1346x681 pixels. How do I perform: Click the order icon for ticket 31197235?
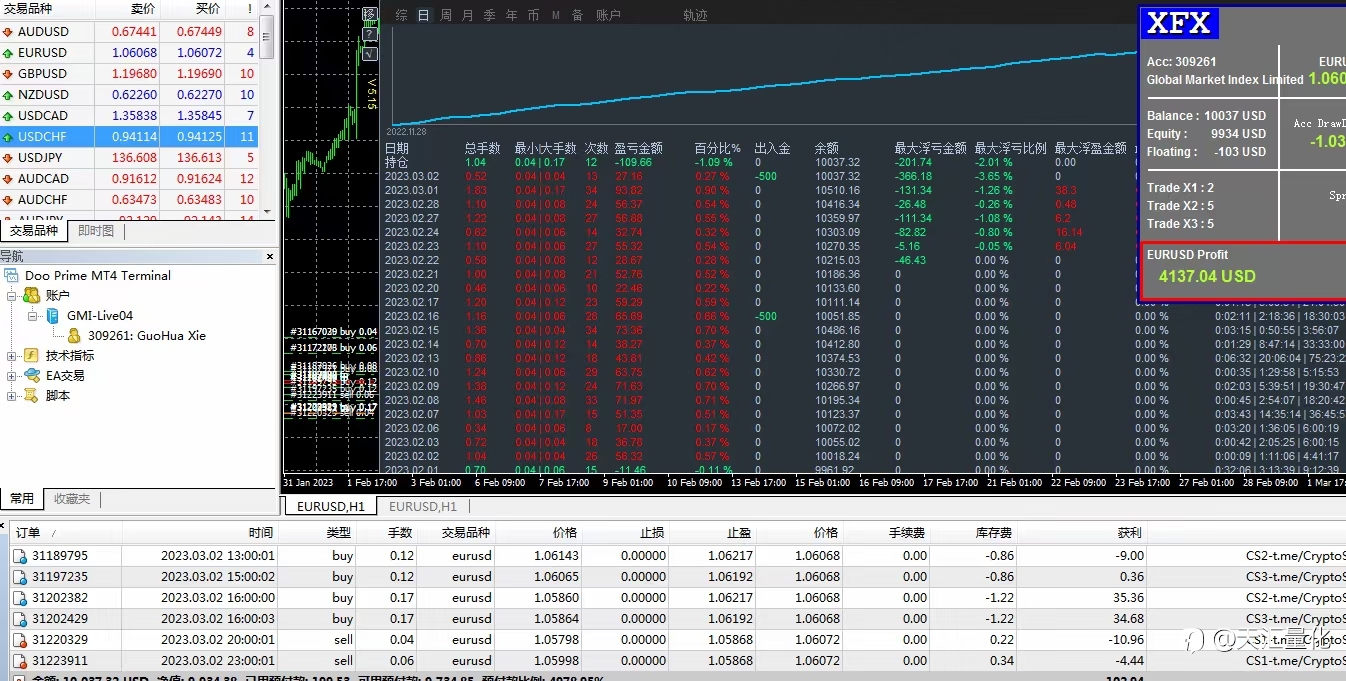click(20, 577)
